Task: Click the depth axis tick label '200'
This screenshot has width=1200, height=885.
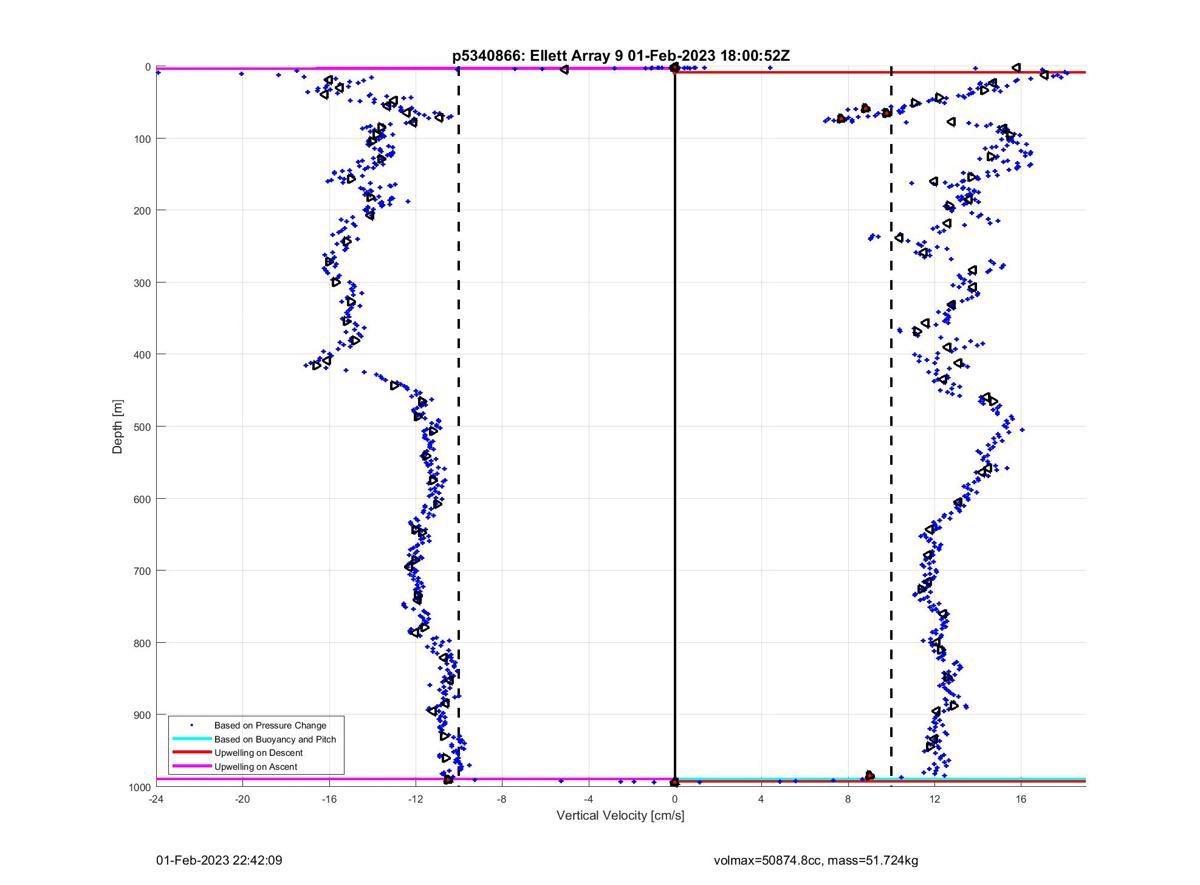Action: 142,211
